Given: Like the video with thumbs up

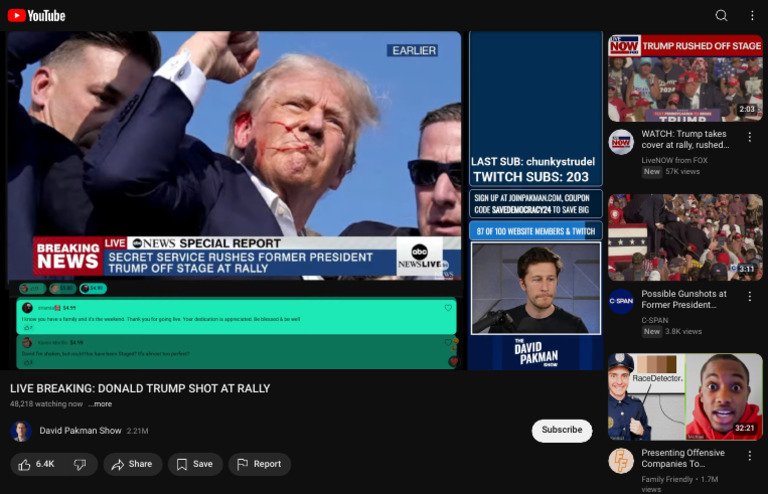Looking at the screenshot, I should point(37,464).
